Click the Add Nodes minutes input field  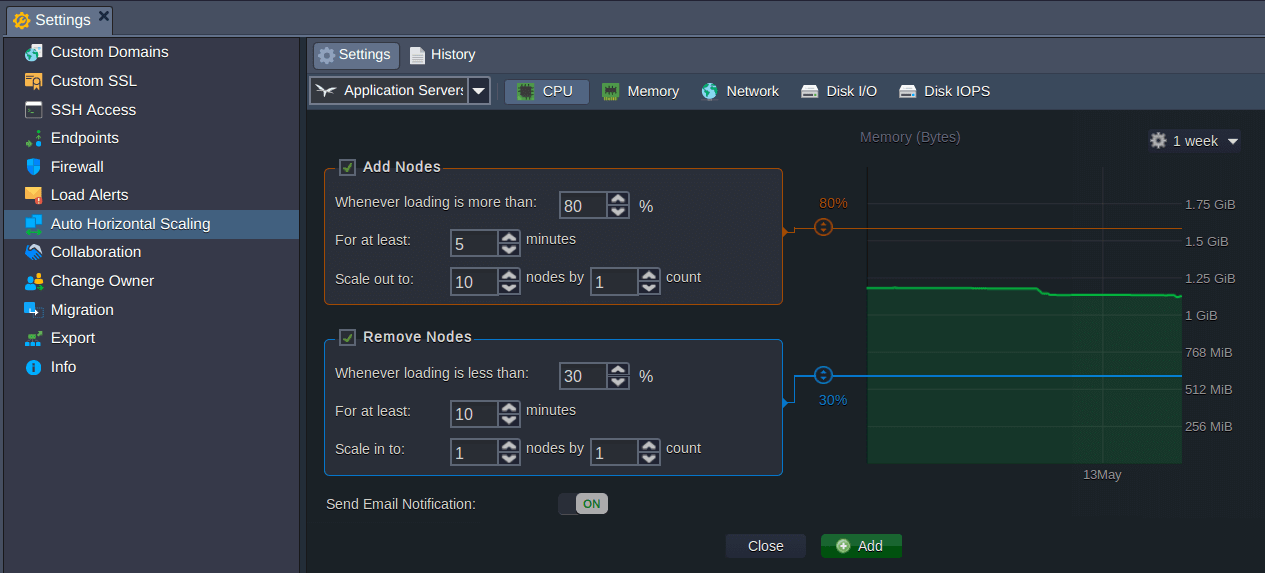click(x=475, y=243)
